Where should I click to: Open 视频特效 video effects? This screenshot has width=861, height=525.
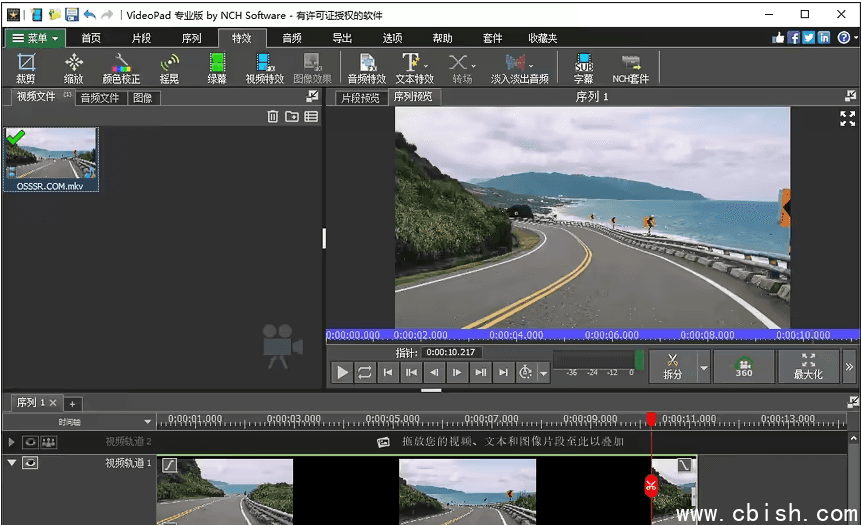[265, 68]
